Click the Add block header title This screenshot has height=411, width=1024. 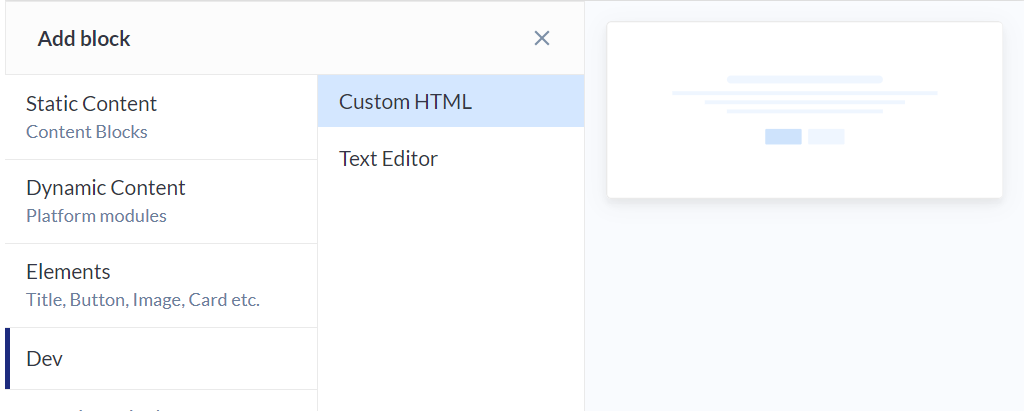pyautogui.click(x=84, y=39)
